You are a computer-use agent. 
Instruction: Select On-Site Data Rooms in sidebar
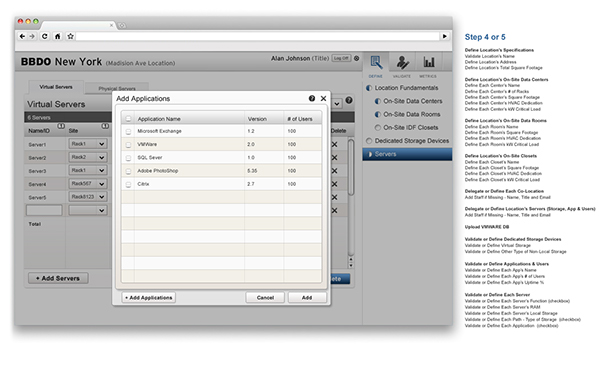411,114
